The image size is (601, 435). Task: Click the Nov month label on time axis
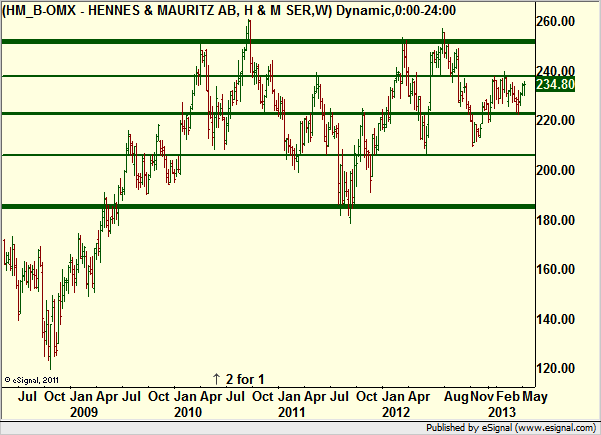point(482,396)
